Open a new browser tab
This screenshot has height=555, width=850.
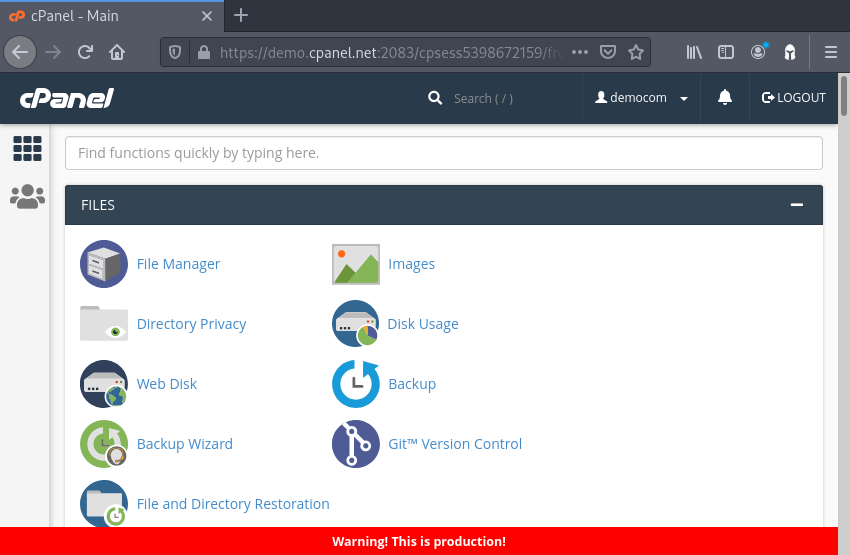coord(241,15)
